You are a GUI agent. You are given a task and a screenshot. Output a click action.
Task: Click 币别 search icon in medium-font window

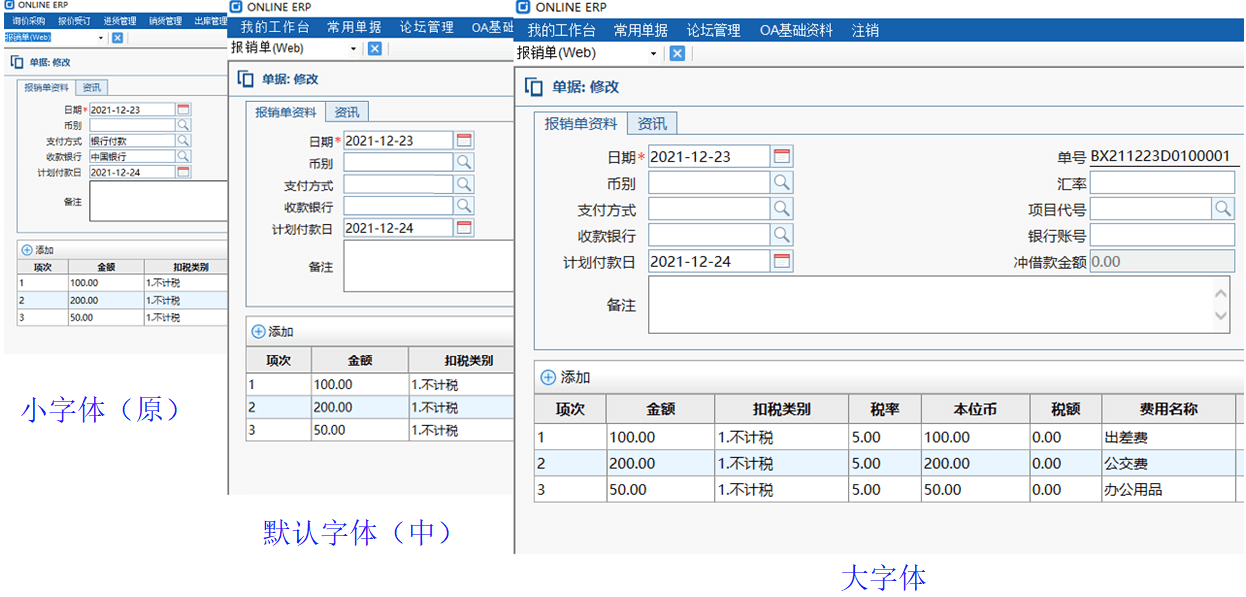464,162
